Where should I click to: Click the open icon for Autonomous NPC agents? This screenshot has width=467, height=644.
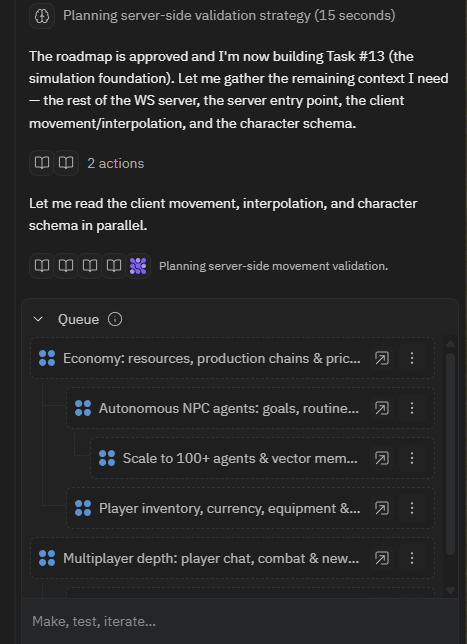[382, 408]
